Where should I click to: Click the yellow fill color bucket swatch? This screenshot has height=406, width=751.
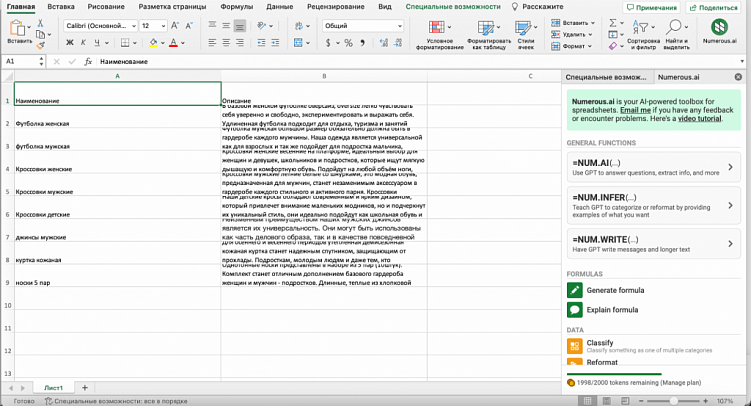(x=153, y=43)
